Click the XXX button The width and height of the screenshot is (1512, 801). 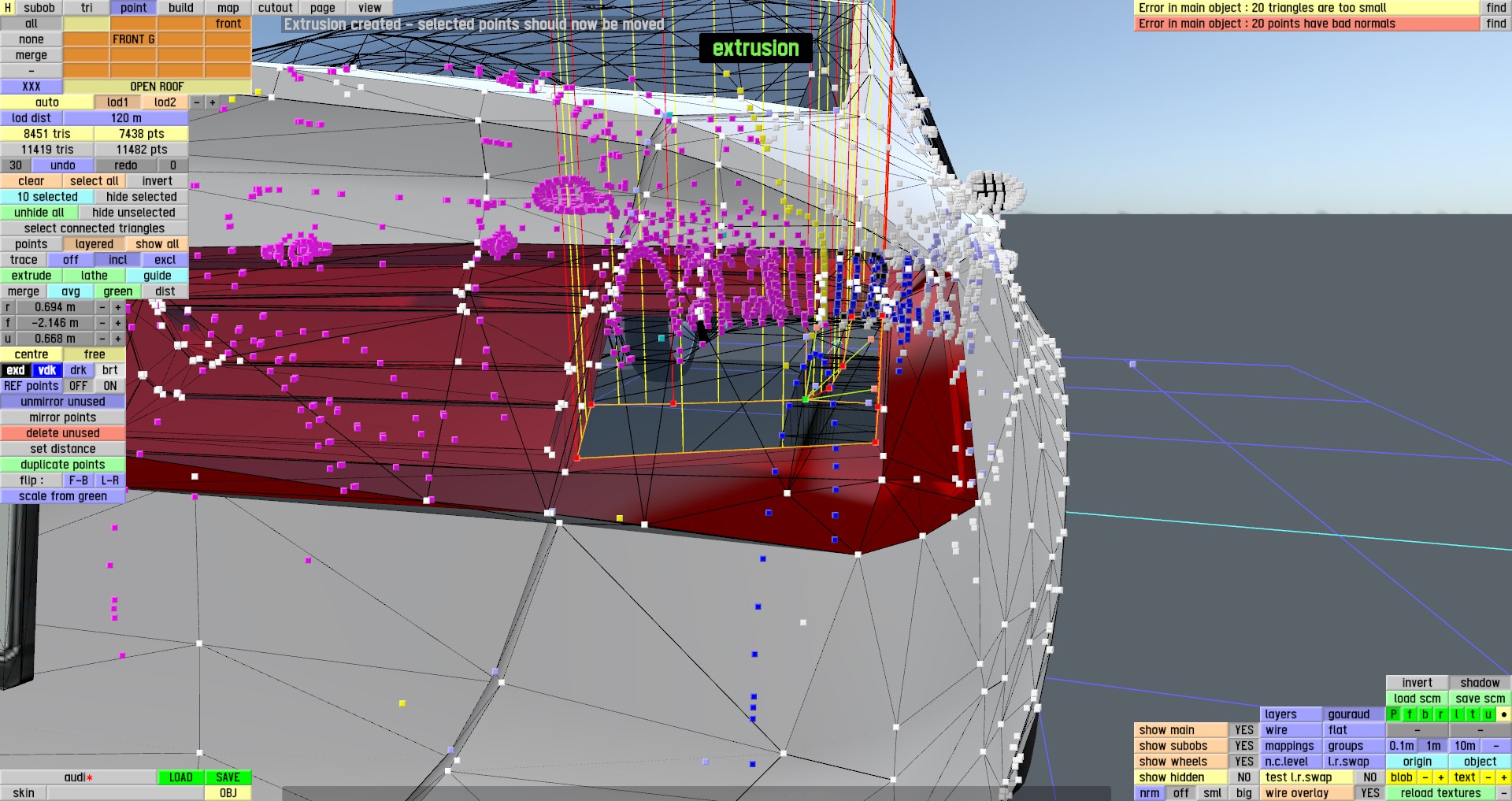click(x=31, y=87)
